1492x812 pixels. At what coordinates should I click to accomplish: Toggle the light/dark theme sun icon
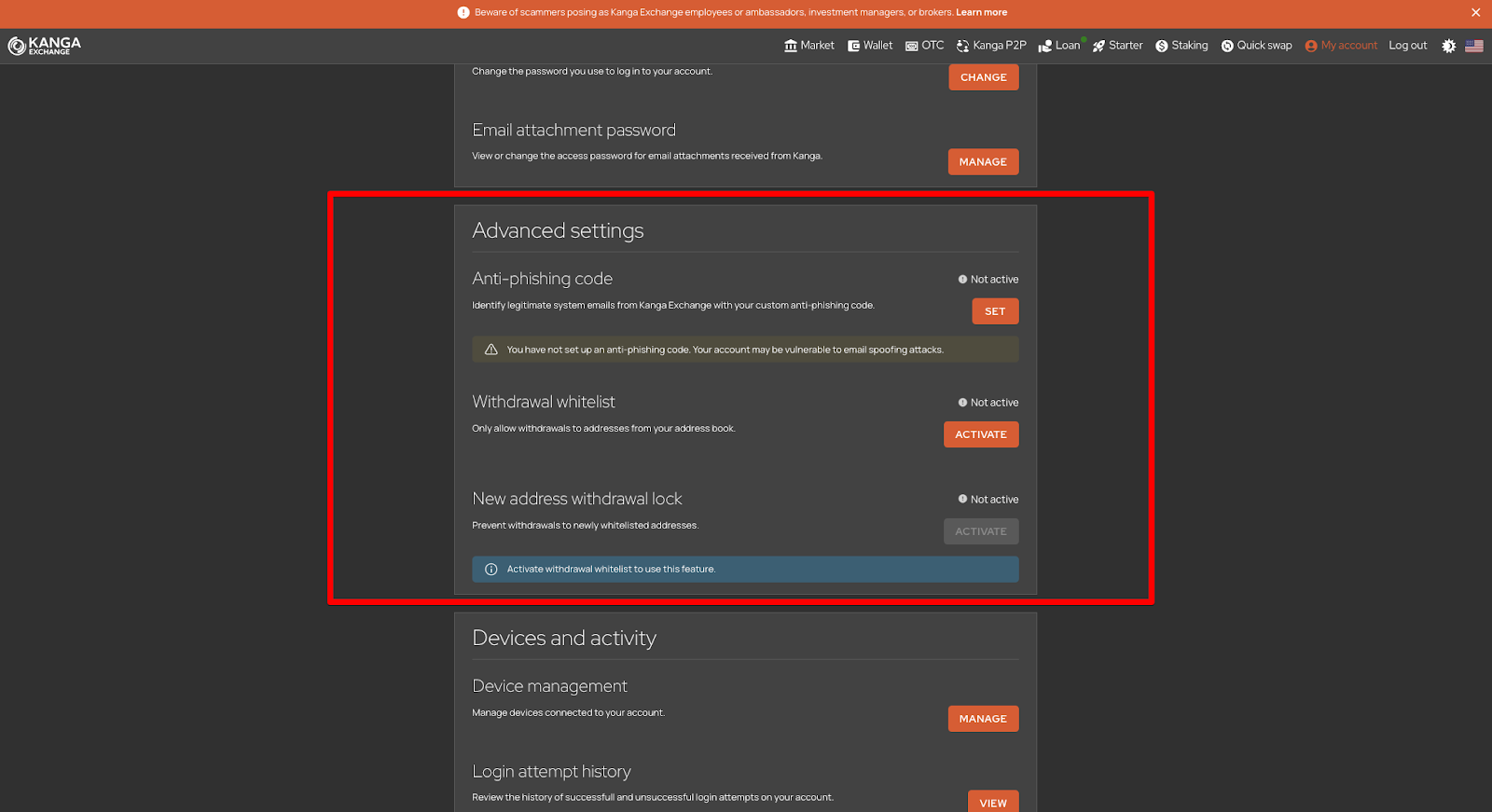tap(1448, 46)
